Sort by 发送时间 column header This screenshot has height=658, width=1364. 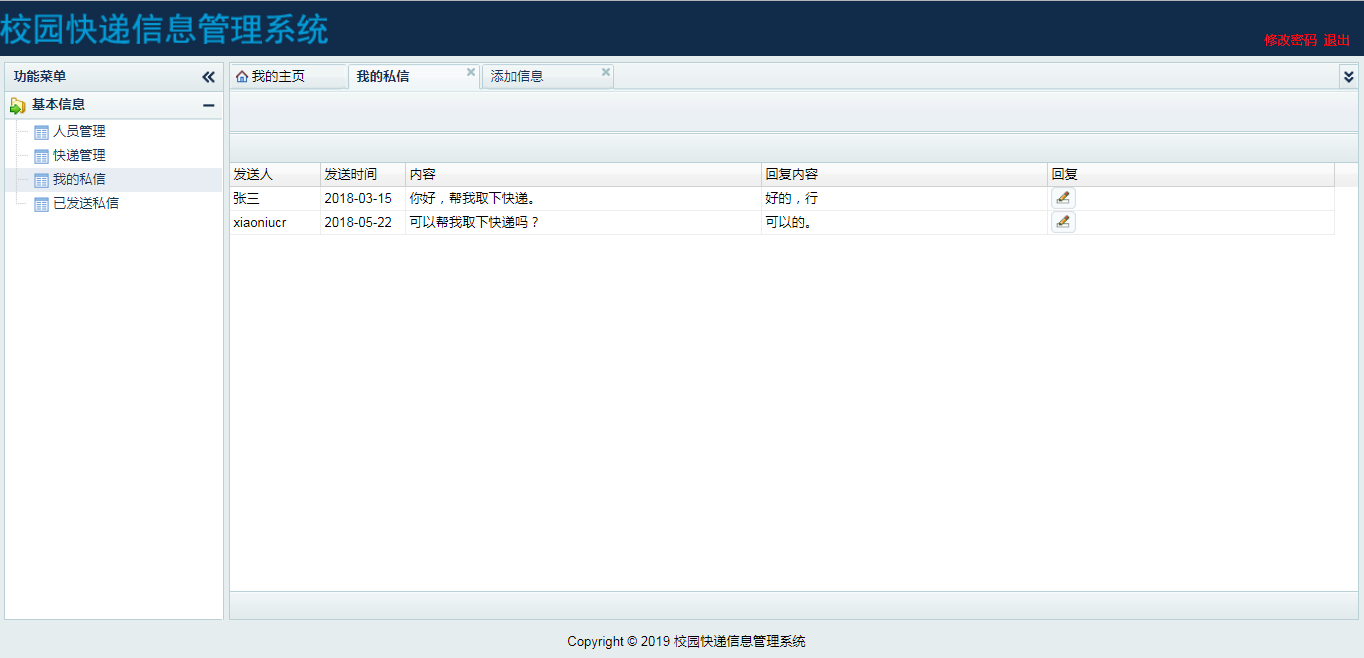coord(363,174)
